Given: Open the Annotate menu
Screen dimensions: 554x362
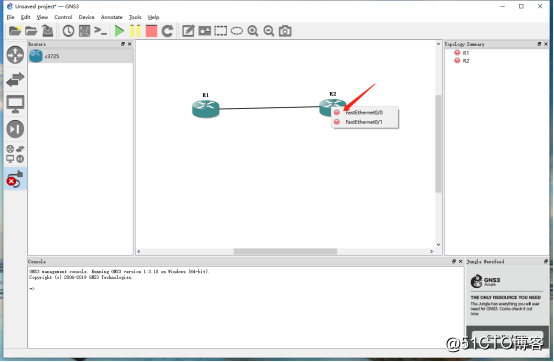Looking at the screenshot, I should (x=112, y=17).
